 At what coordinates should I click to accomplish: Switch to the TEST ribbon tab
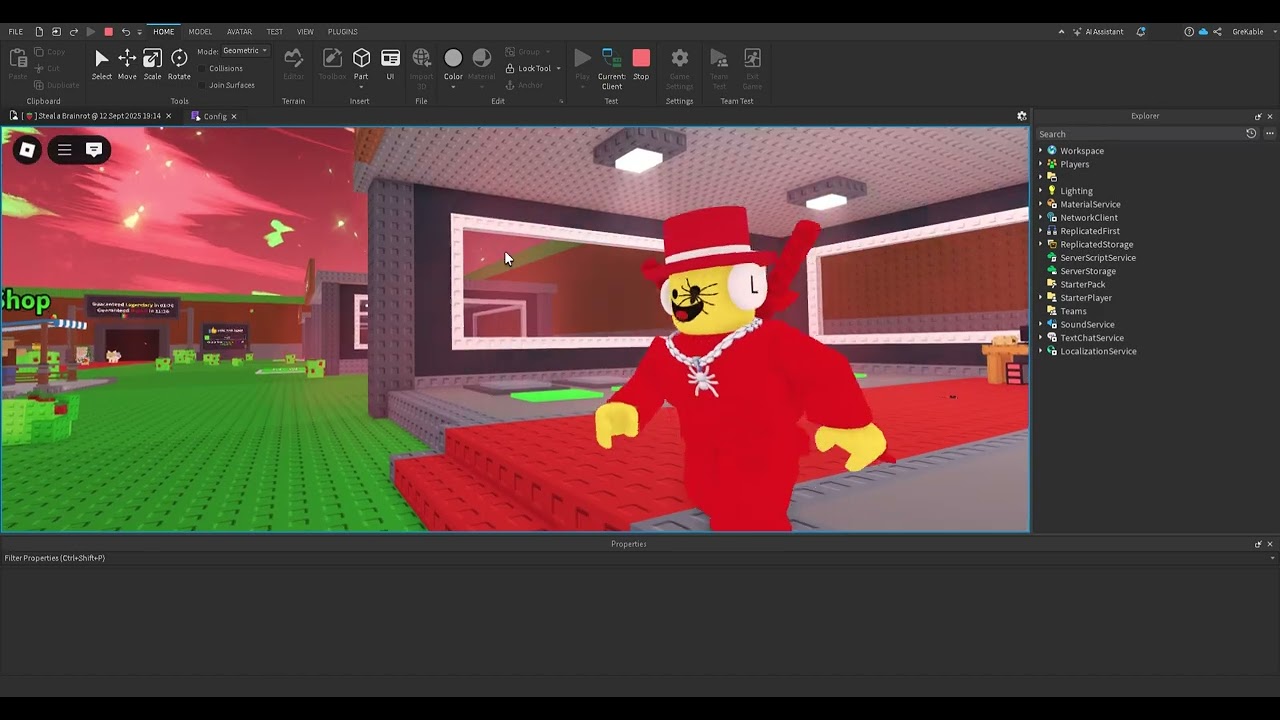click(x=274, y=31)
